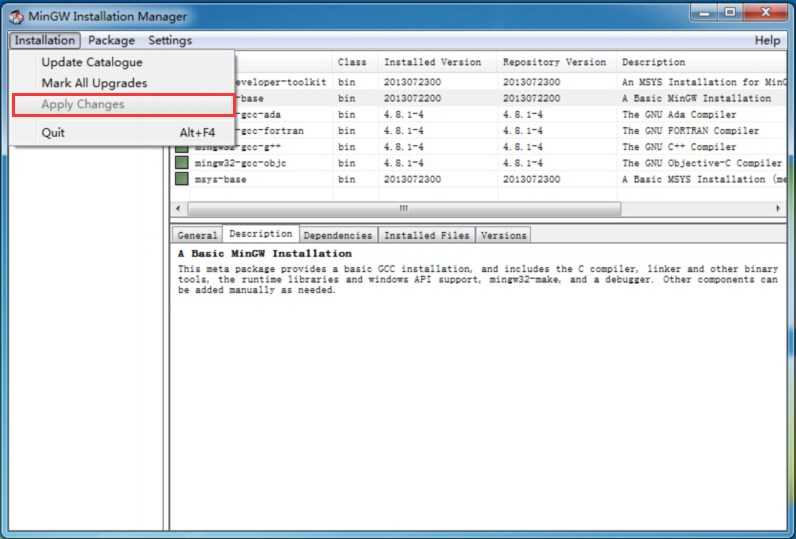
Task: Click the 'This meta package provides' description paragraph
Action: pyautogui.click(x=478, y=279)
